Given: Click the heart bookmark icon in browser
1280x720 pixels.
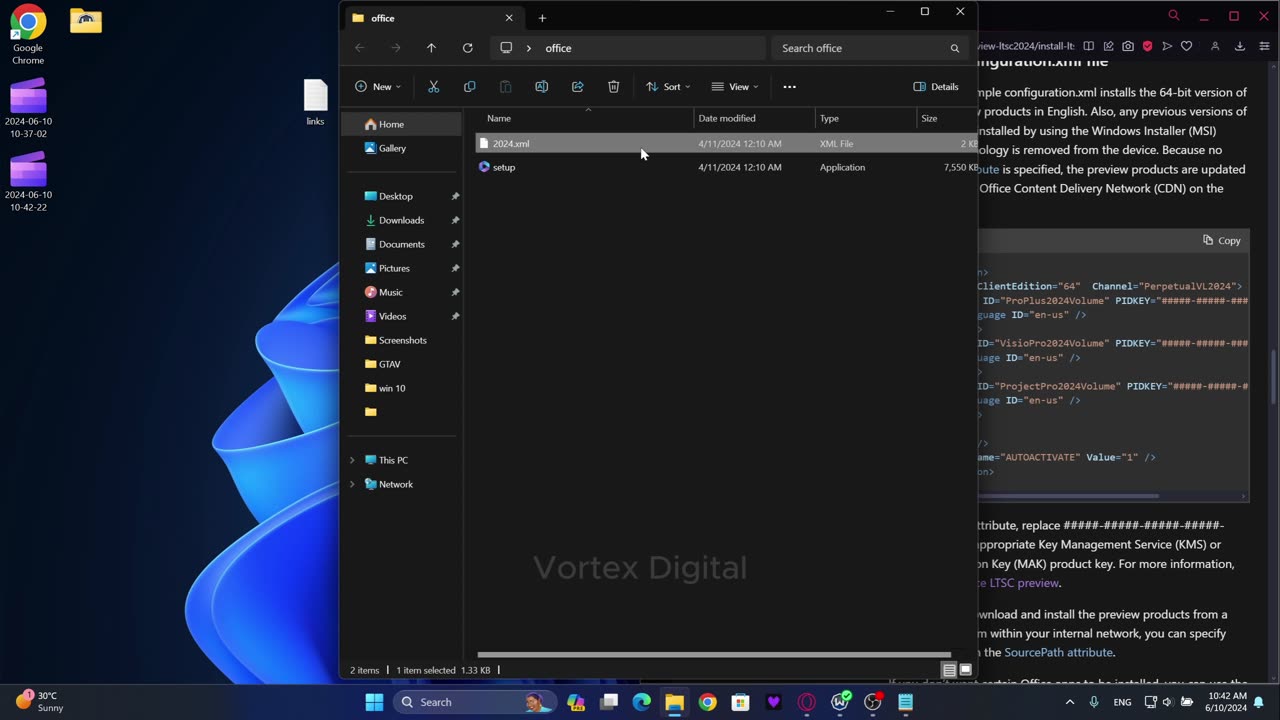Looking at the screenshot, I should [1186, 46].
